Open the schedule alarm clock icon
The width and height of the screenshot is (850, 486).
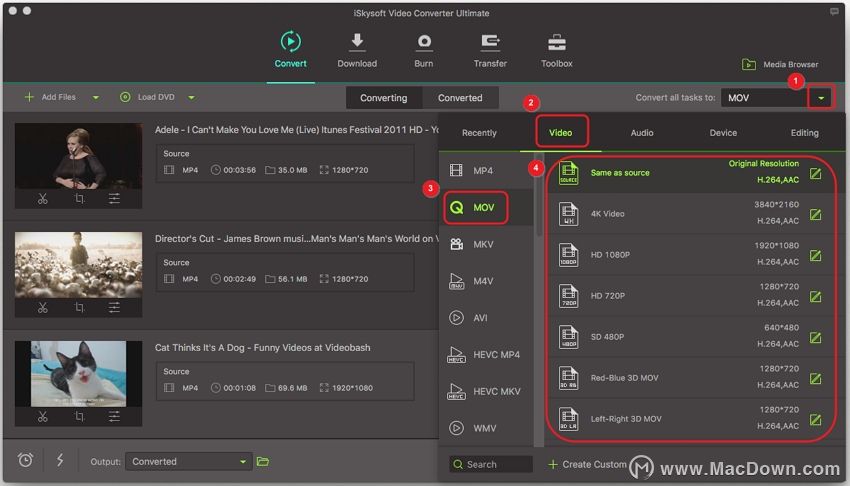[x=25, y=461]
